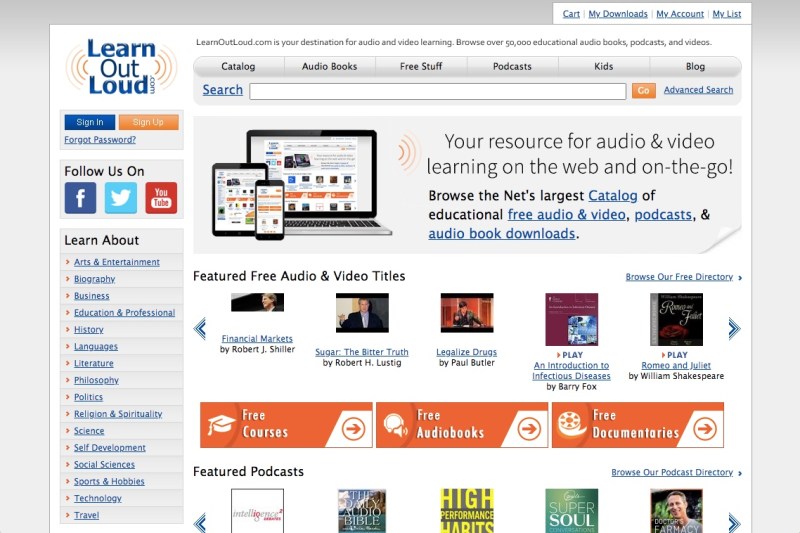Screen dimensions: 800x533
Task: Select the Languages category
Action: coord(96,346)
